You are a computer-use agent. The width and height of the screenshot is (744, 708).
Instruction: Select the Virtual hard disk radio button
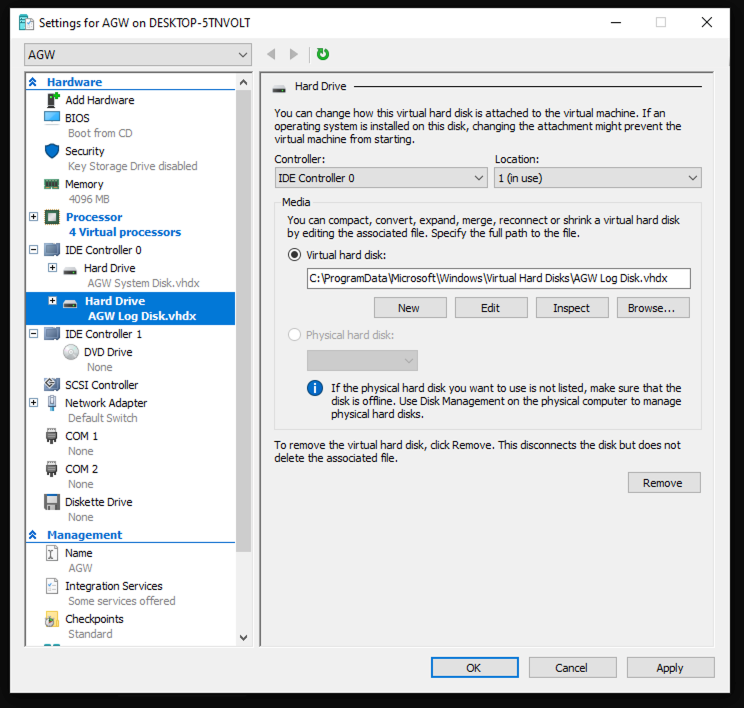pyautogui.click(x=294, y=255)
